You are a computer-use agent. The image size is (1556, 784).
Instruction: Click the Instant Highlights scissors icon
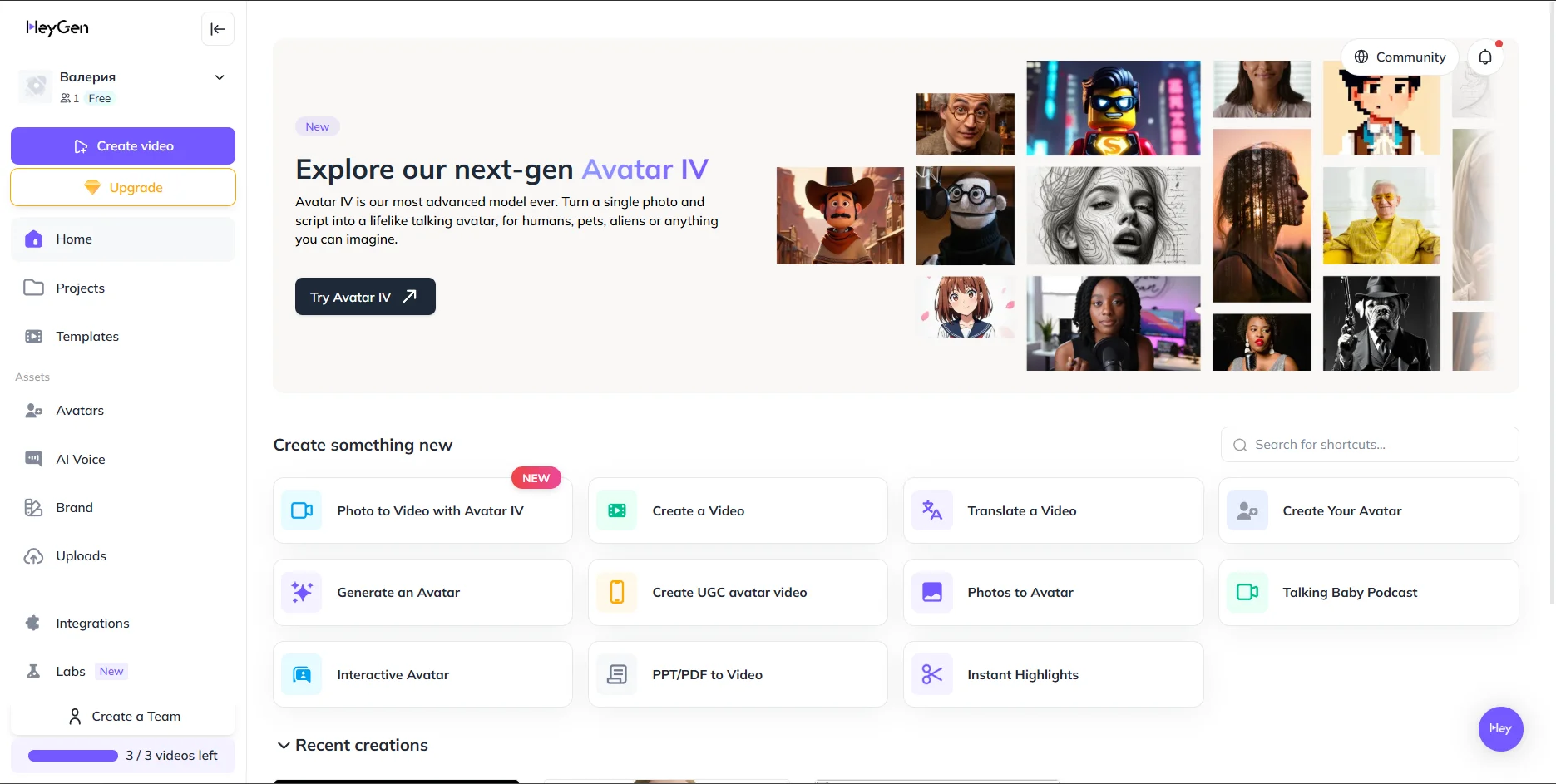pos(932,674)
